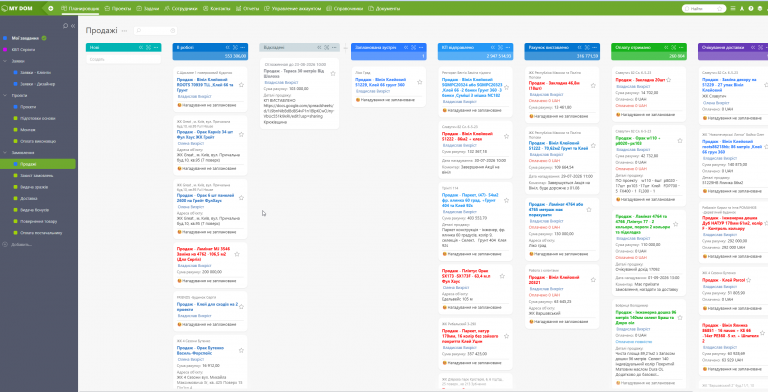Open Проекты in top menu
The width and height of the screenshot is (768, 392).
pyautogui.click(x=118, y=8)
